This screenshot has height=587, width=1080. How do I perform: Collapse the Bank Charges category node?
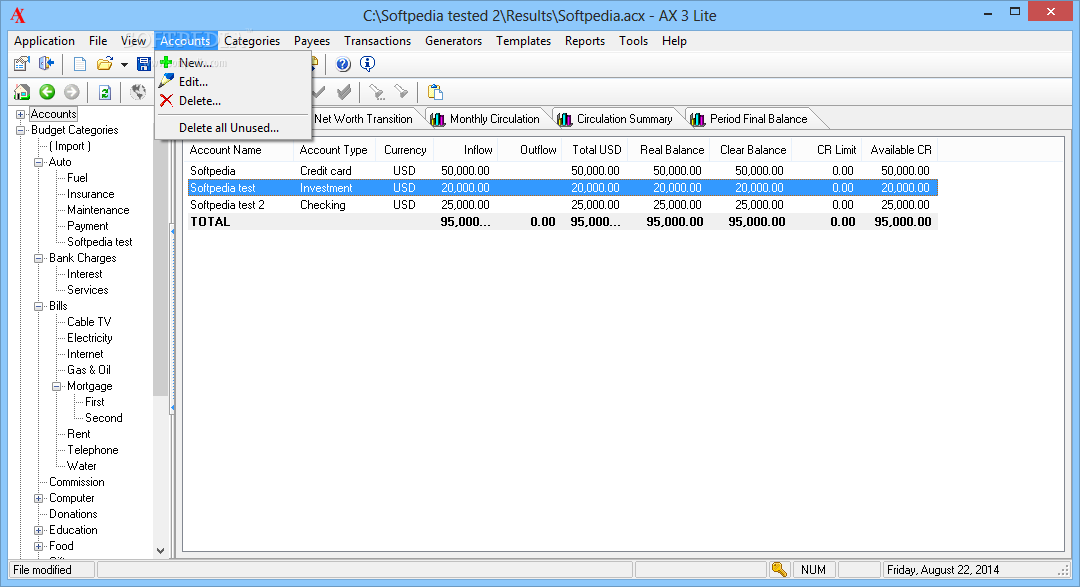tap(39, 258)
